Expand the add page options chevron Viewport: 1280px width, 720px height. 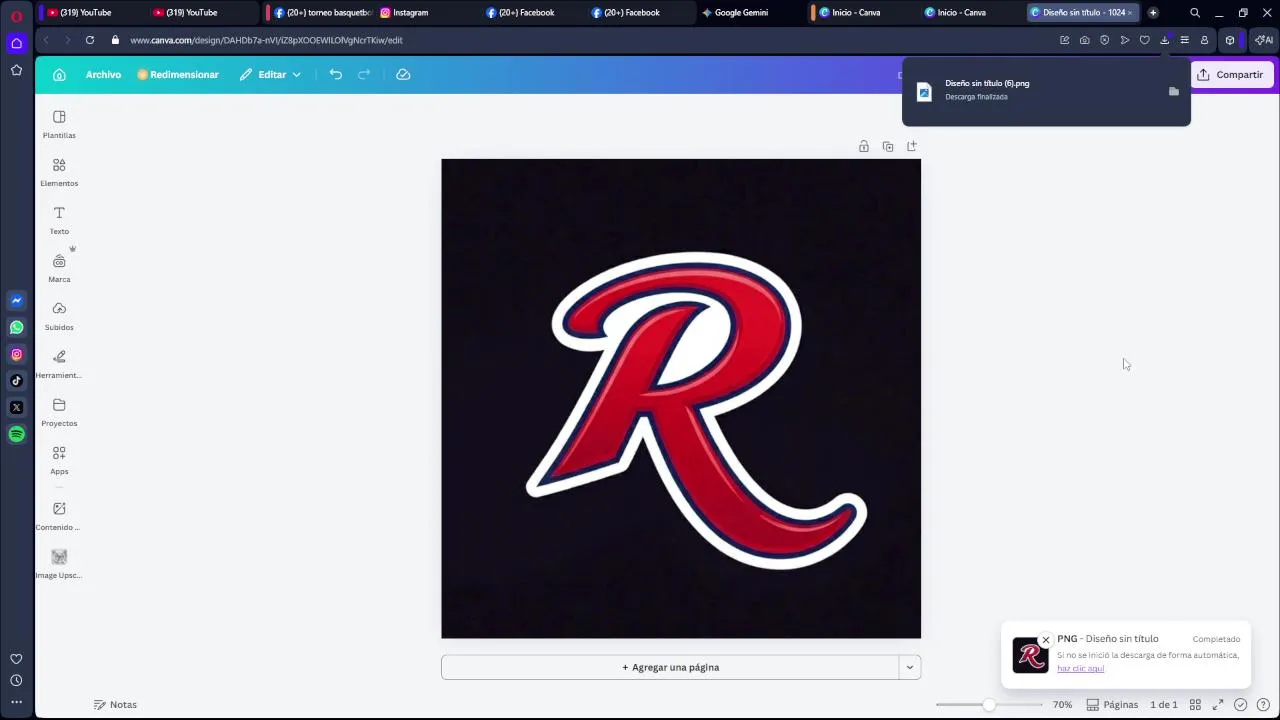coord(910,667)
